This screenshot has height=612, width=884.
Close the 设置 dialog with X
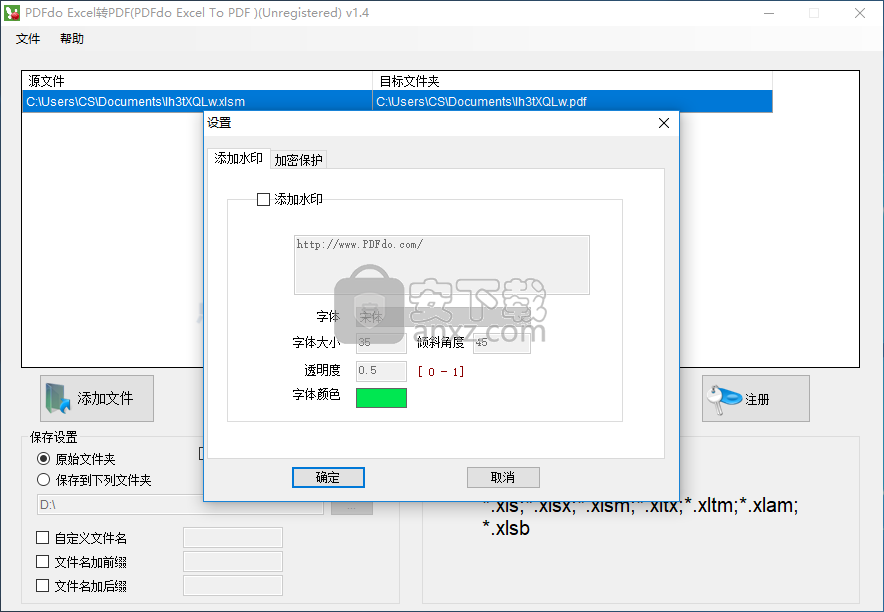click(x=664, y=123)
